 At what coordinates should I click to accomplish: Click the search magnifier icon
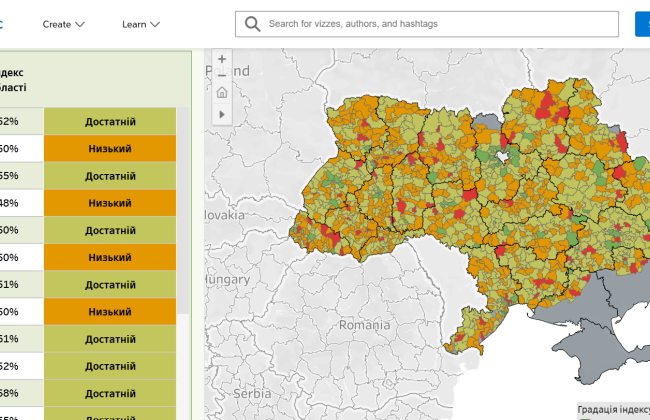click(x=252, y=24)
